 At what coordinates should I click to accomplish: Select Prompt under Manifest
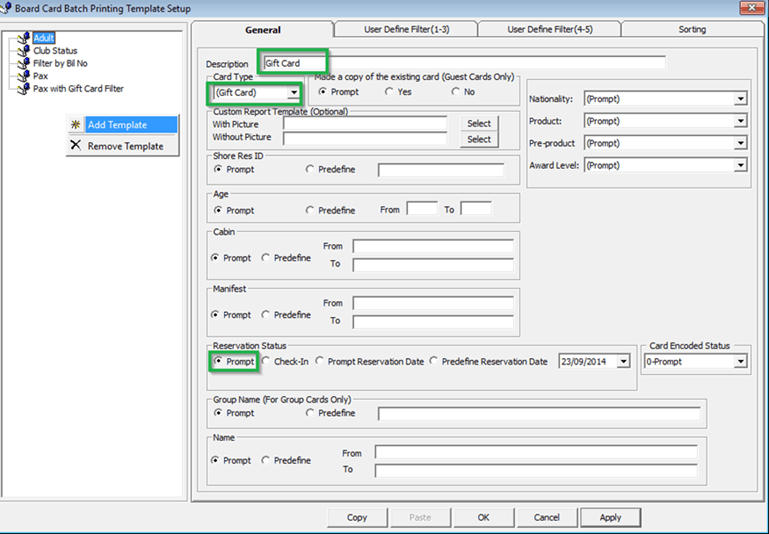click(x=215, y=314)
